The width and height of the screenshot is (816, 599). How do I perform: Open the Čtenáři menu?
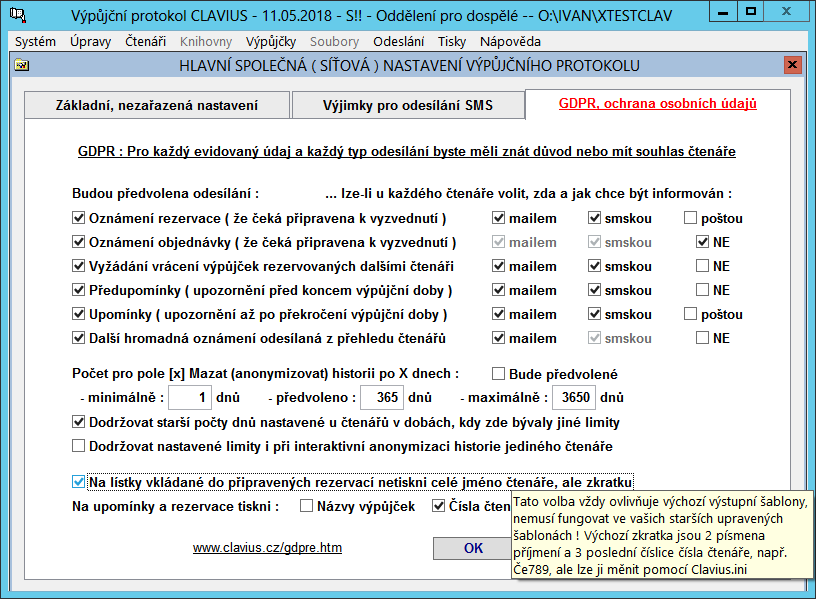[145, 42]
